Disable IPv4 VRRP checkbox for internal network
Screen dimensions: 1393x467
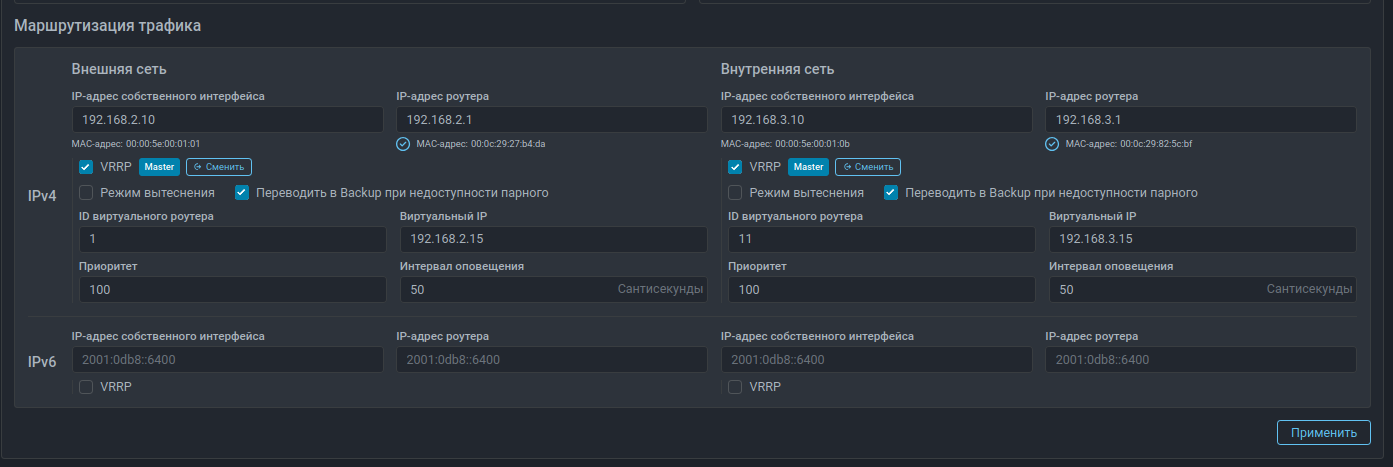tap(735, 167)
